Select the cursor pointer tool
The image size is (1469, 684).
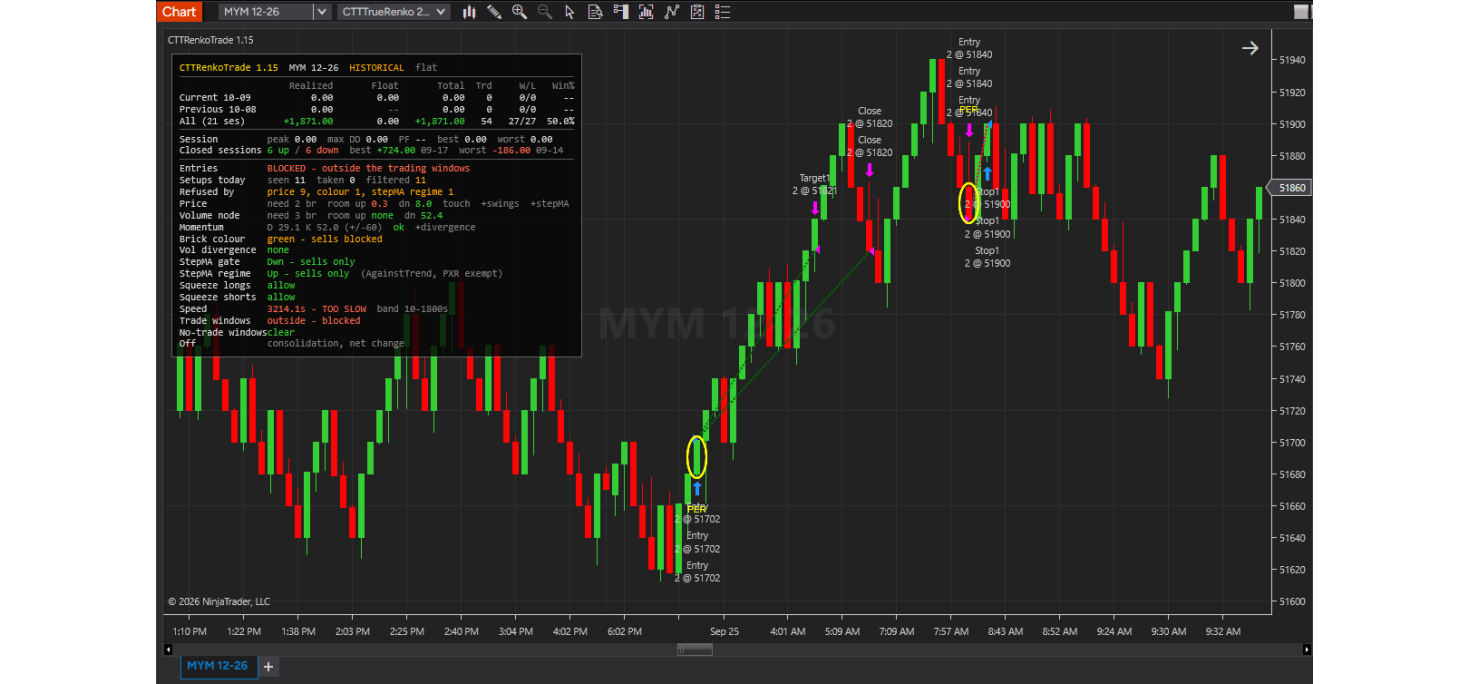pyautogui.click(x=570, y=12)
